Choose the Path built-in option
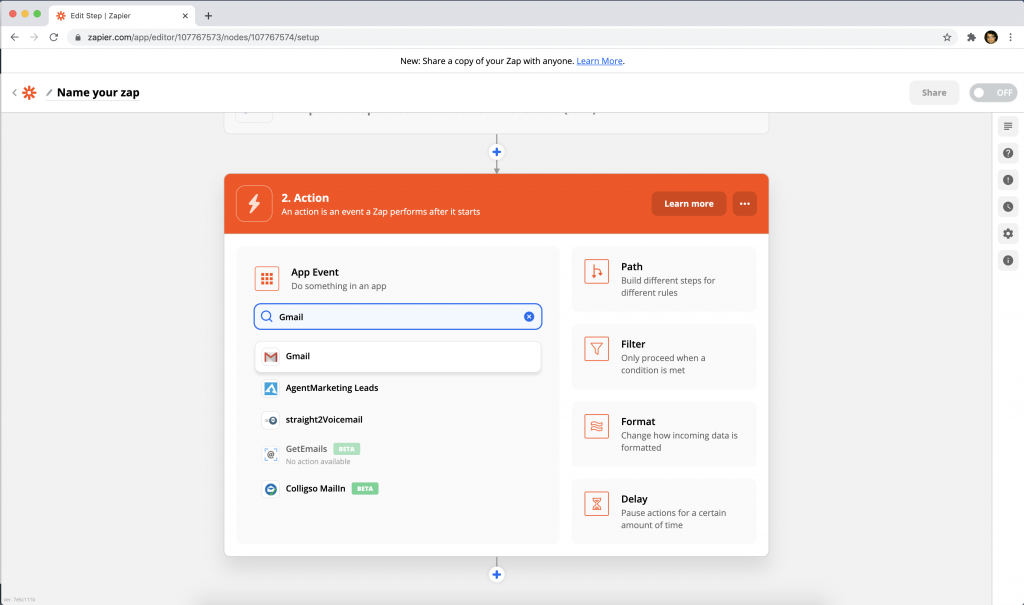 (x=664, y=279)
